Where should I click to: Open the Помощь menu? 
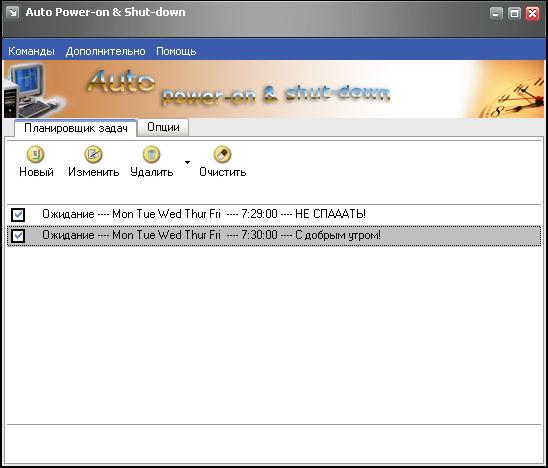coord(176,51)
